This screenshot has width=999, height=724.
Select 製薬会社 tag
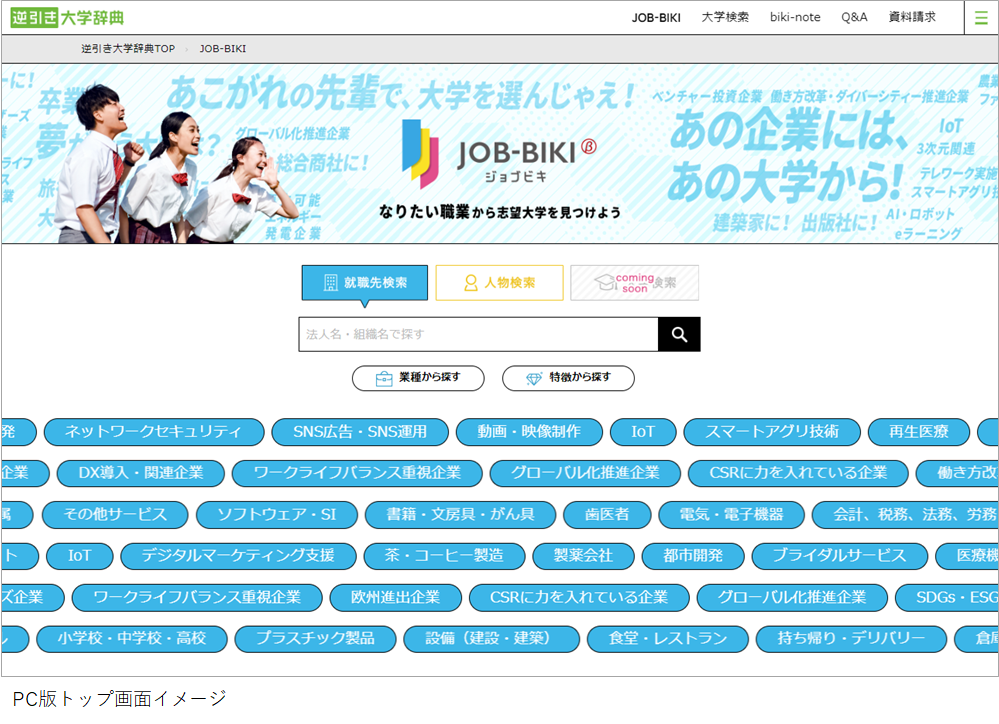click(x=584, y=556)
